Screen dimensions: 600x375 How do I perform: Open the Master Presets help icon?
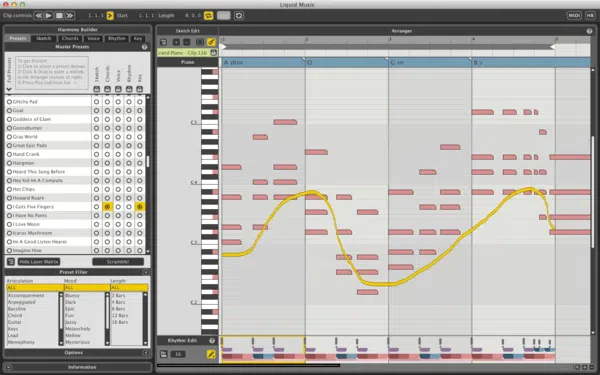(145, 47)
